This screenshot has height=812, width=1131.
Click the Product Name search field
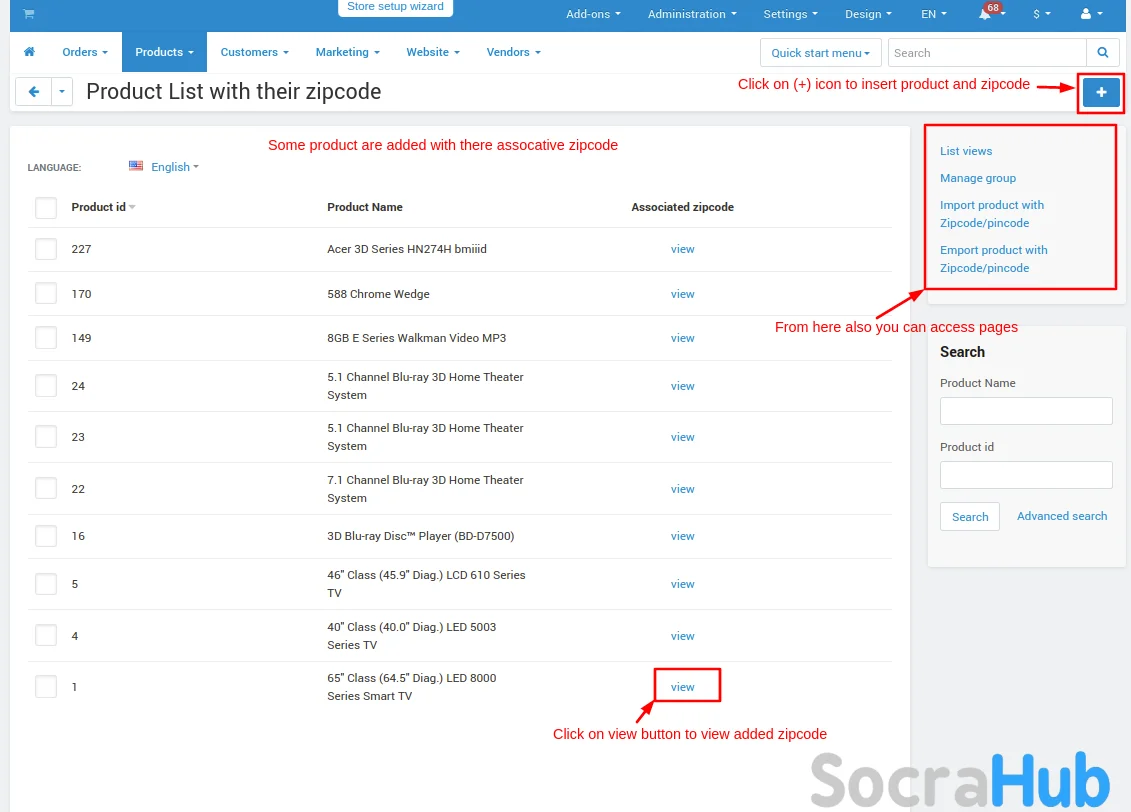click(x=1026, y=411)
